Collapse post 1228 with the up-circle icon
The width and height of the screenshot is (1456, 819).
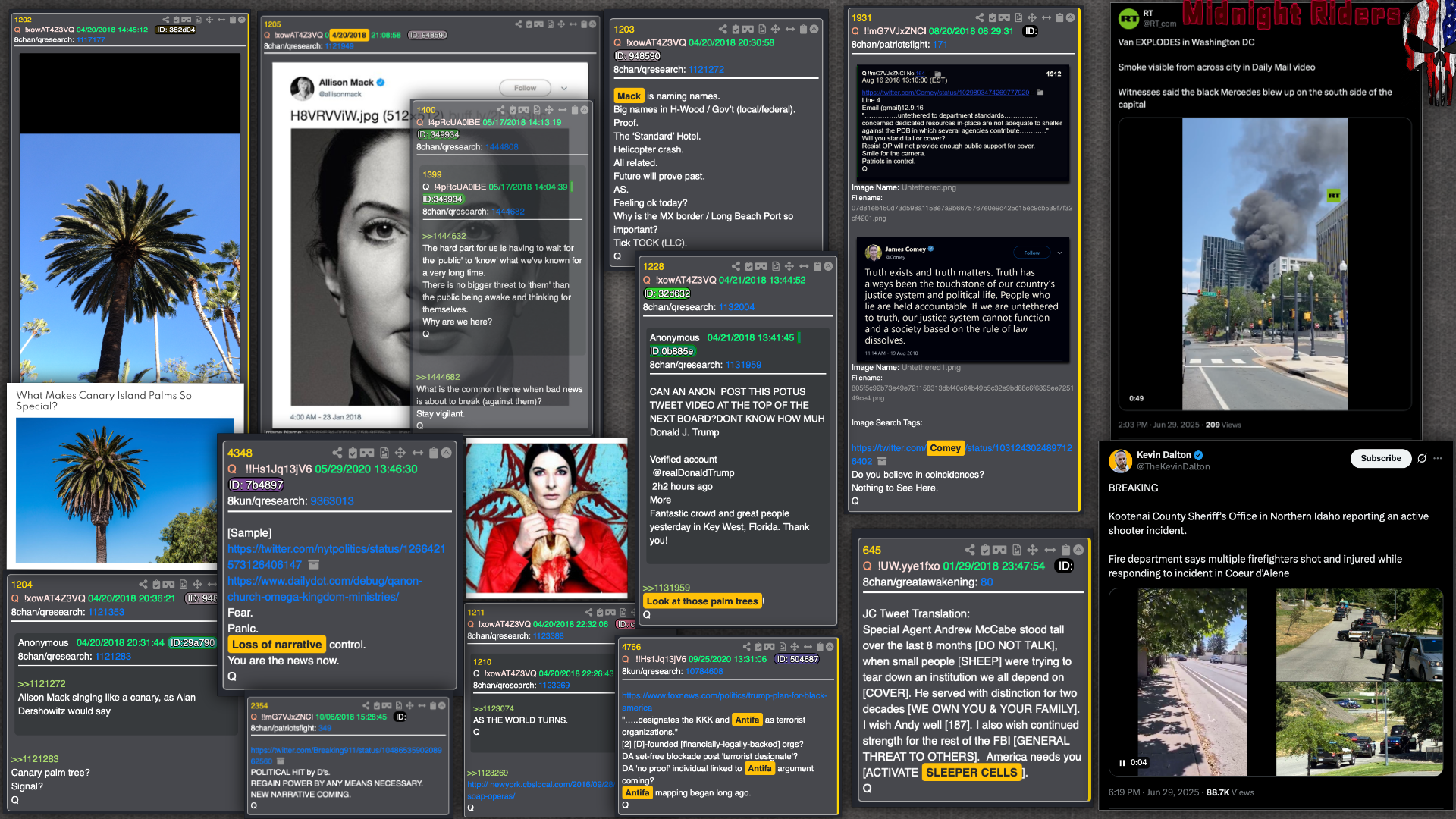point(828,266)
